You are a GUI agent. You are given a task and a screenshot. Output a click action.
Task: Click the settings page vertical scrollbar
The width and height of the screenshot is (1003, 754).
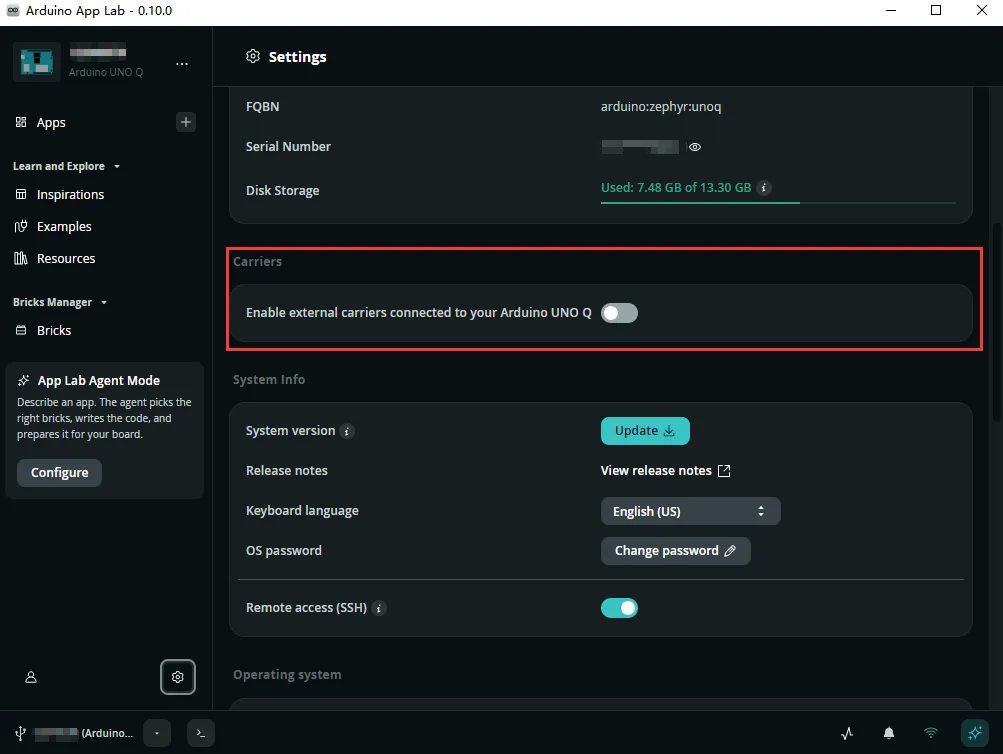pos(997,322)
